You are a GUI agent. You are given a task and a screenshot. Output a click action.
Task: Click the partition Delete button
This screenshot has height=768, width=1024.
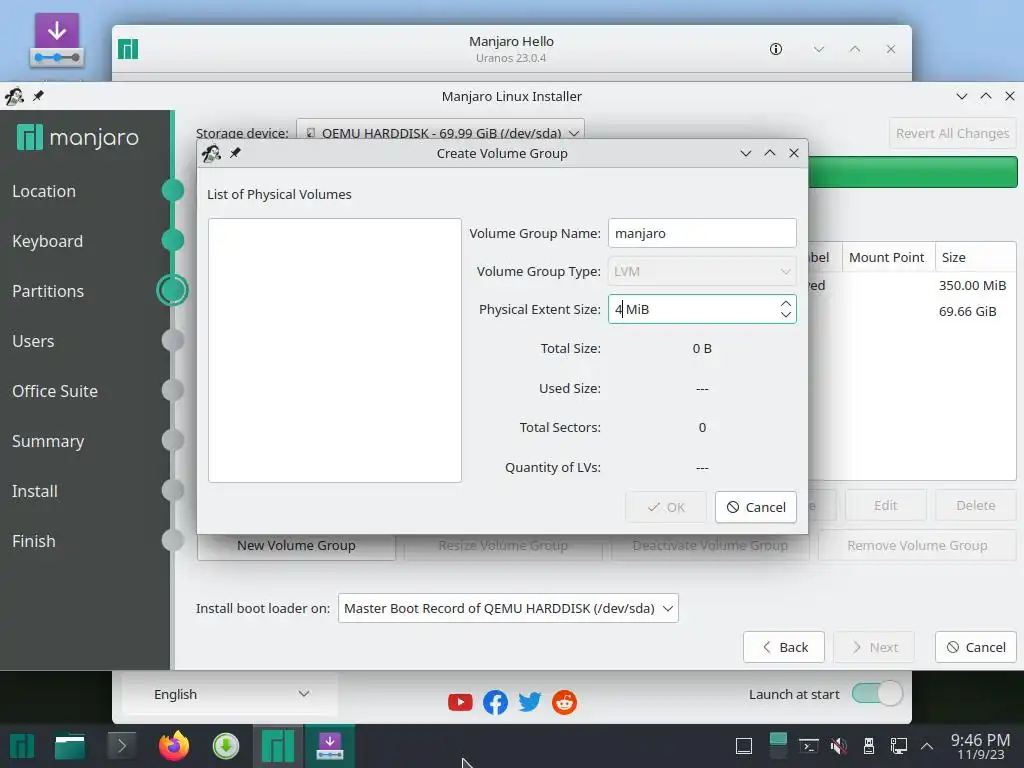click(x=976, y=505)
